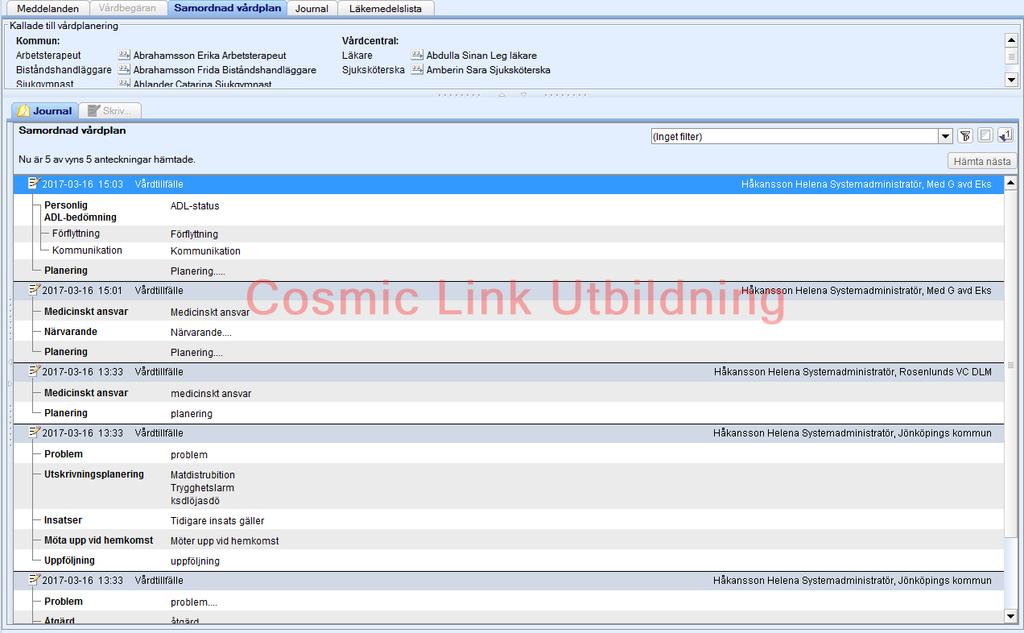This screenshot has width=1024, height=633.
Task: Click the ksdlöjasdö value text
Action: point(195,501)
